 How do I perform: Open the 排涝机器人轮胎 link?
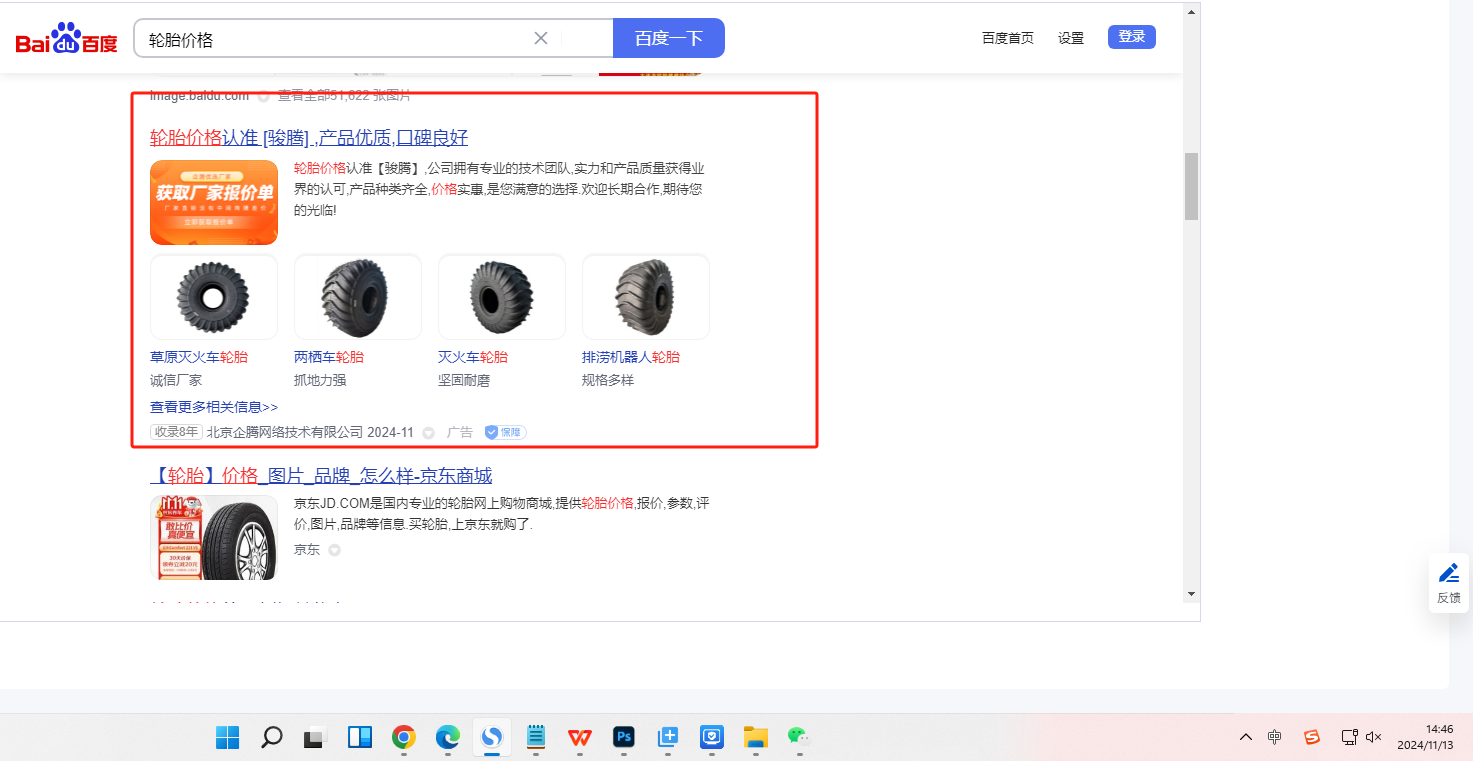coord(631,357)
